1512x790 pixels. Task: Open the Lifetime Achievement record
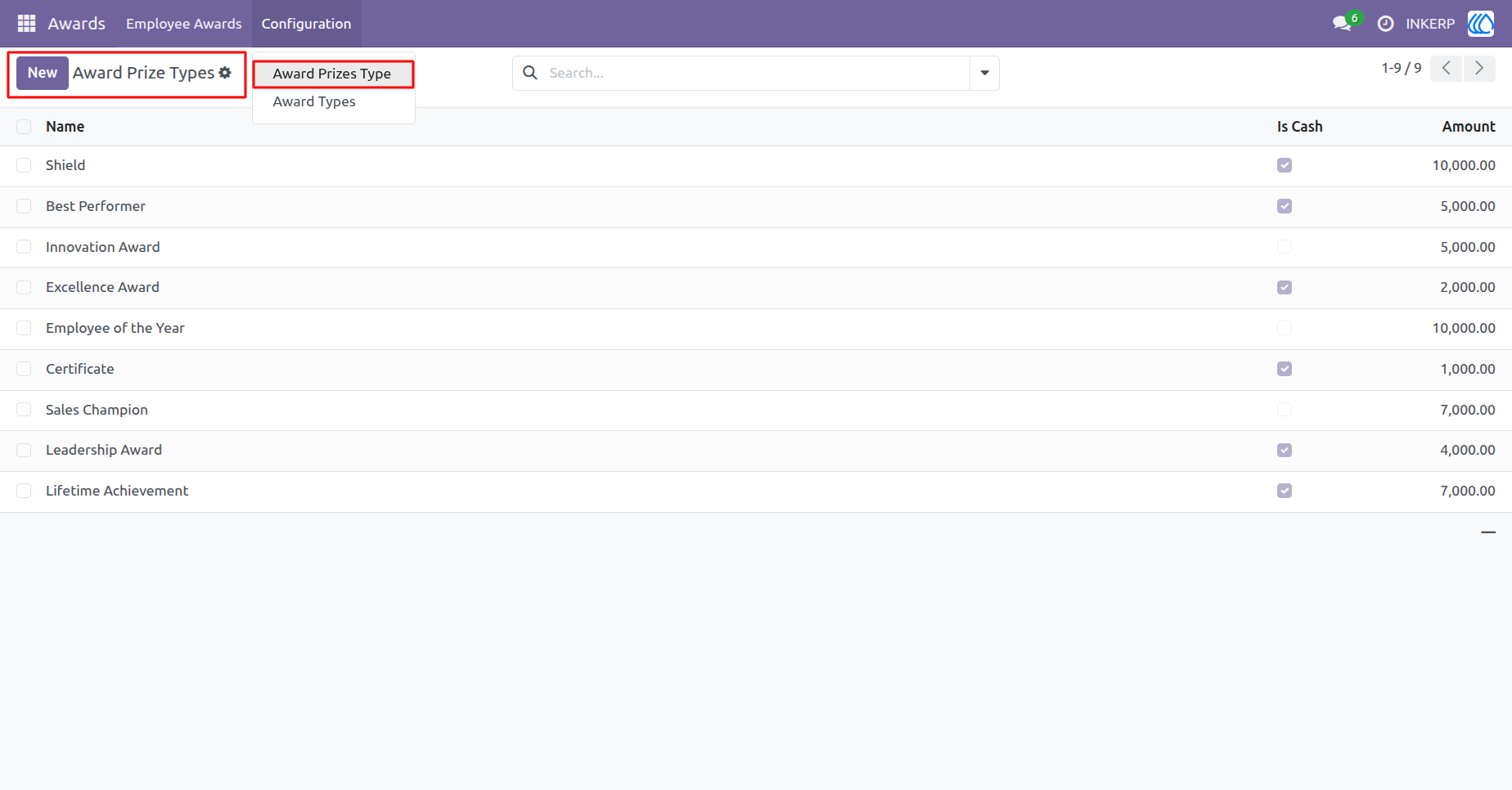point(117,491)
